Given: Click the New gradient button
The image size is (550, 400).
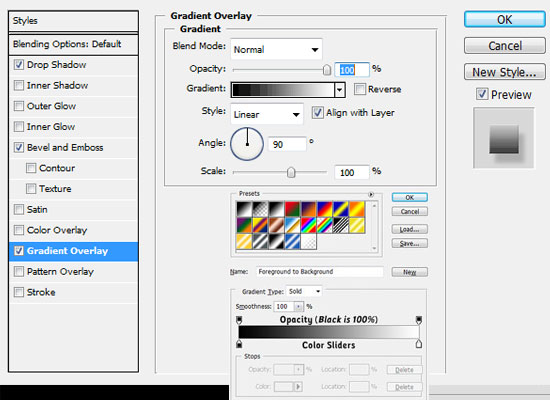Looking at the screenshot, I should (410, 272).
